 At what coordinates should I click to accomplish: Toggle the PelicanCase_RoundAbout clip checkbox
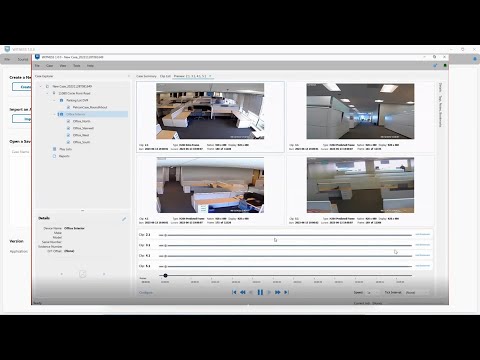tap(68, 107)
